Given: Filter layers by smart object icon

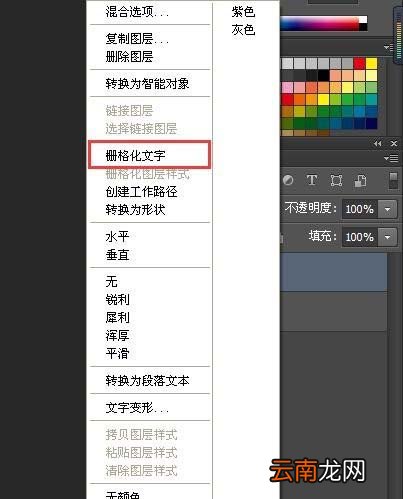Looking at the screenshot, I should click(360, 181).
